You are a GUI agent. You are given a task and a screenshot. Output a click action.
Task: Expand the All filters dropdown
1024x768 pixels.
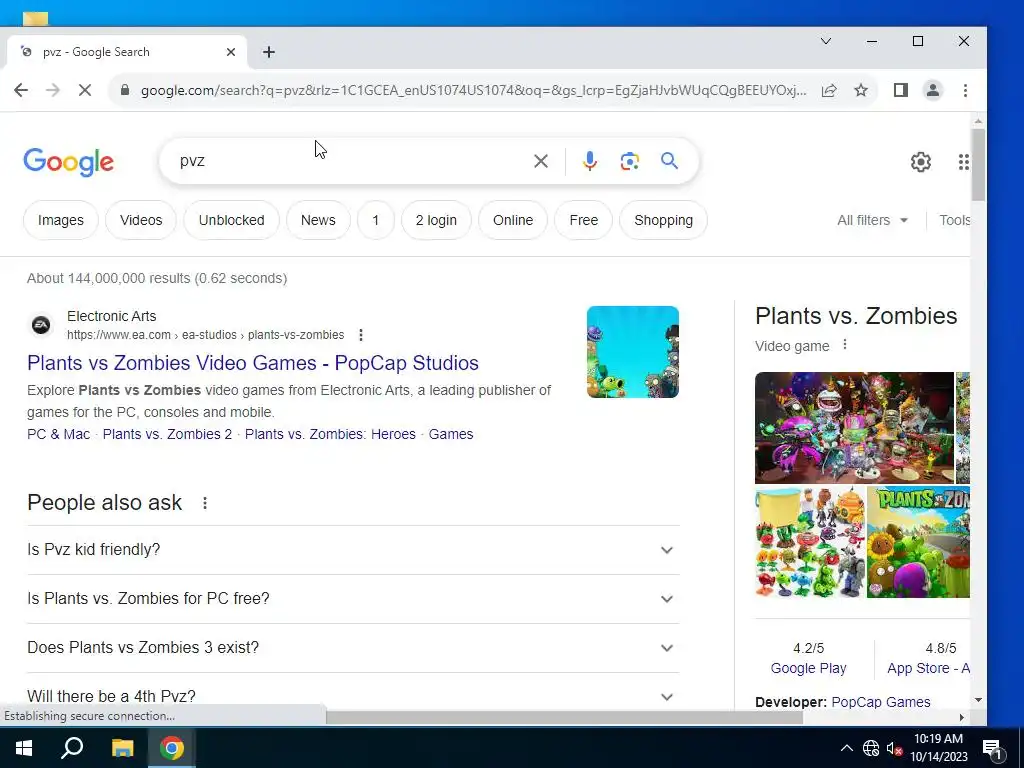872,220
